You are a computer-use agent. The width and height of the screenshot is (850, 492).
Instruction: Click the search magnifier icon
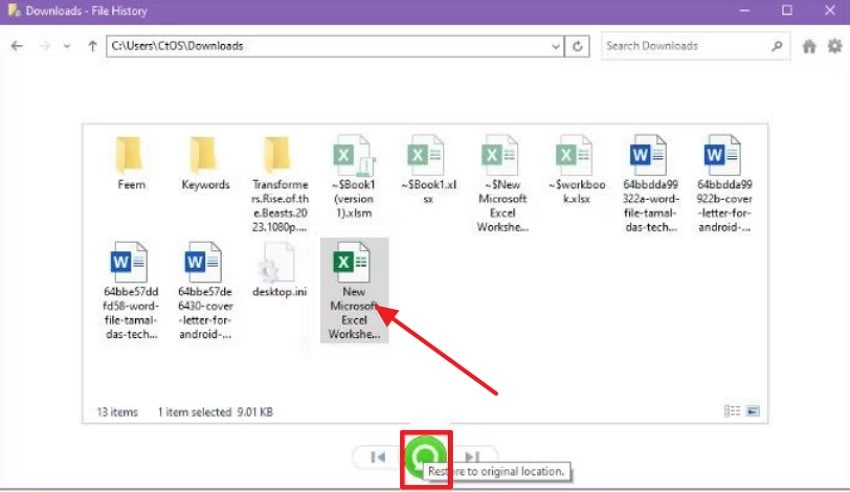777,46
